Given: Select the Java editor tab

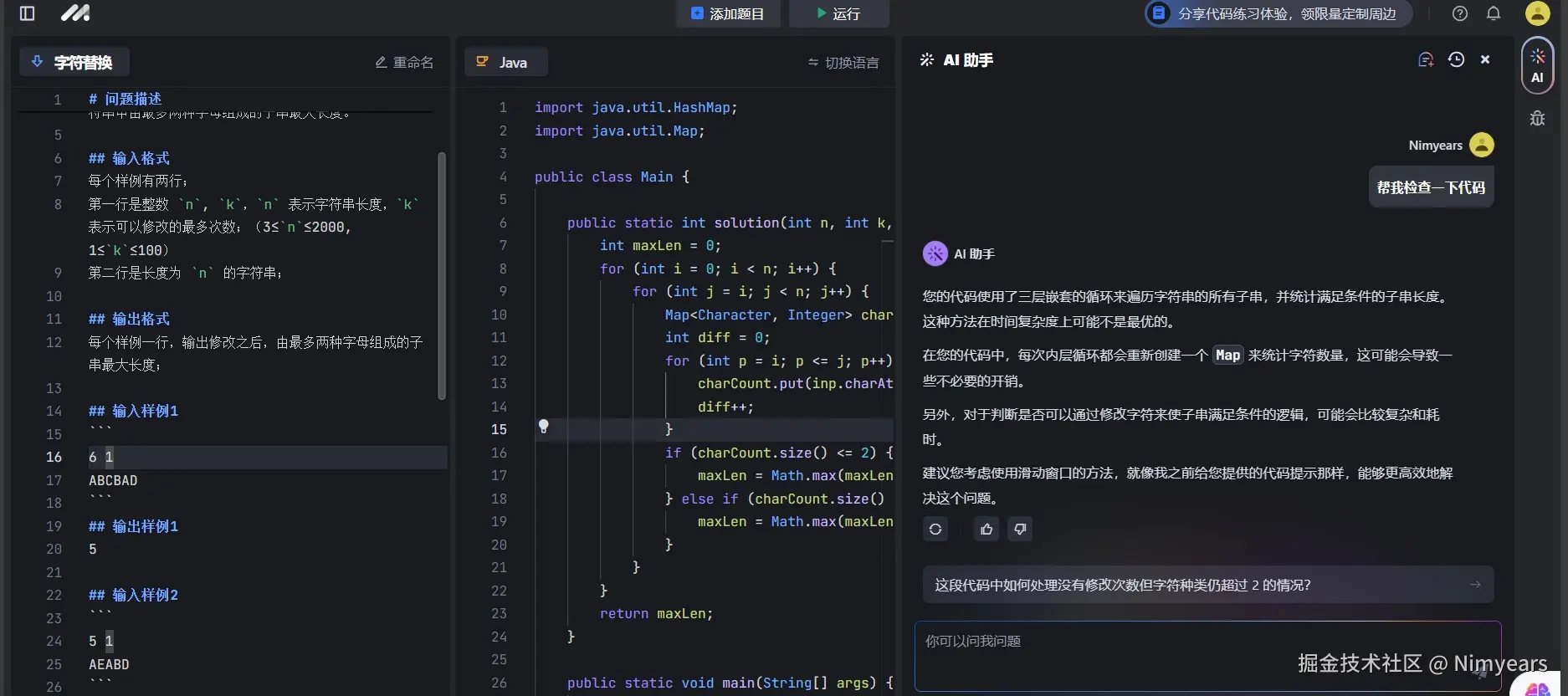Looking at the screenshot, I should 505,62.
